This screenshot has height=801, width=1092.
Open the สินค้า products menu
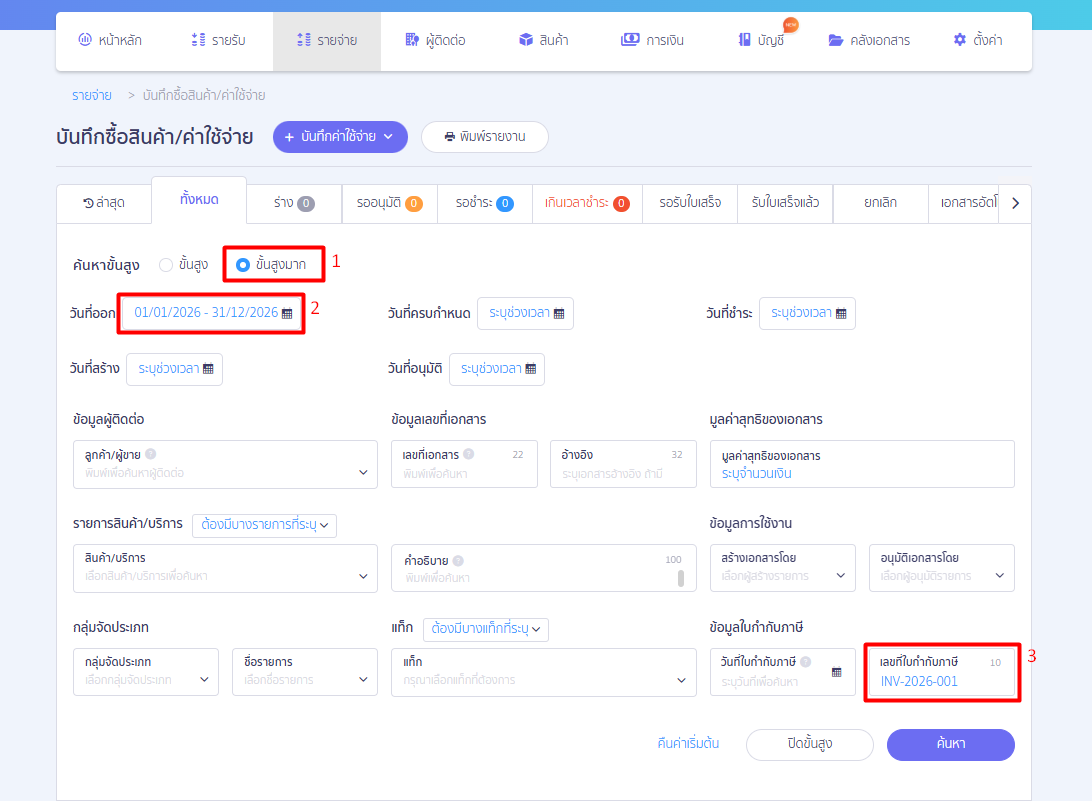pyautogui.click(x=544, y=40)
